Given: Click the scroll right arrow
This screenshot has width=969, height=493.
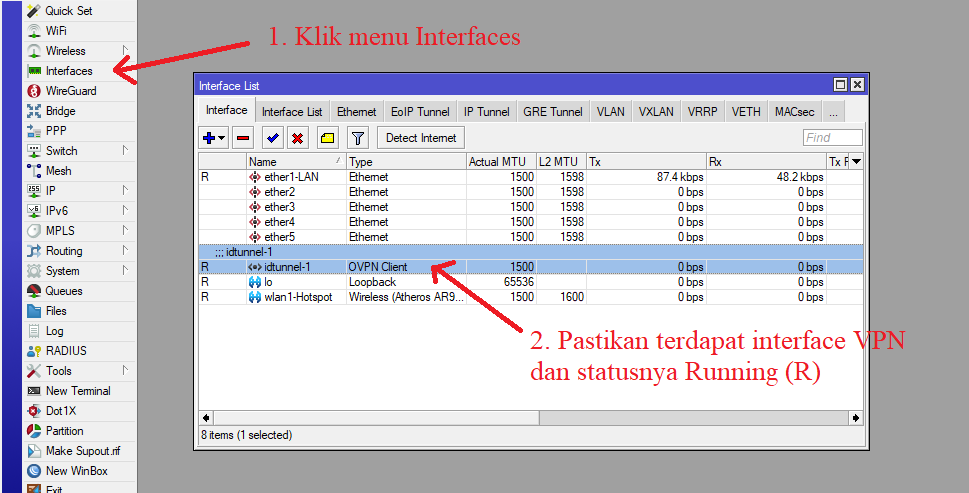Looking at the screenshot, I should (856, 418).
